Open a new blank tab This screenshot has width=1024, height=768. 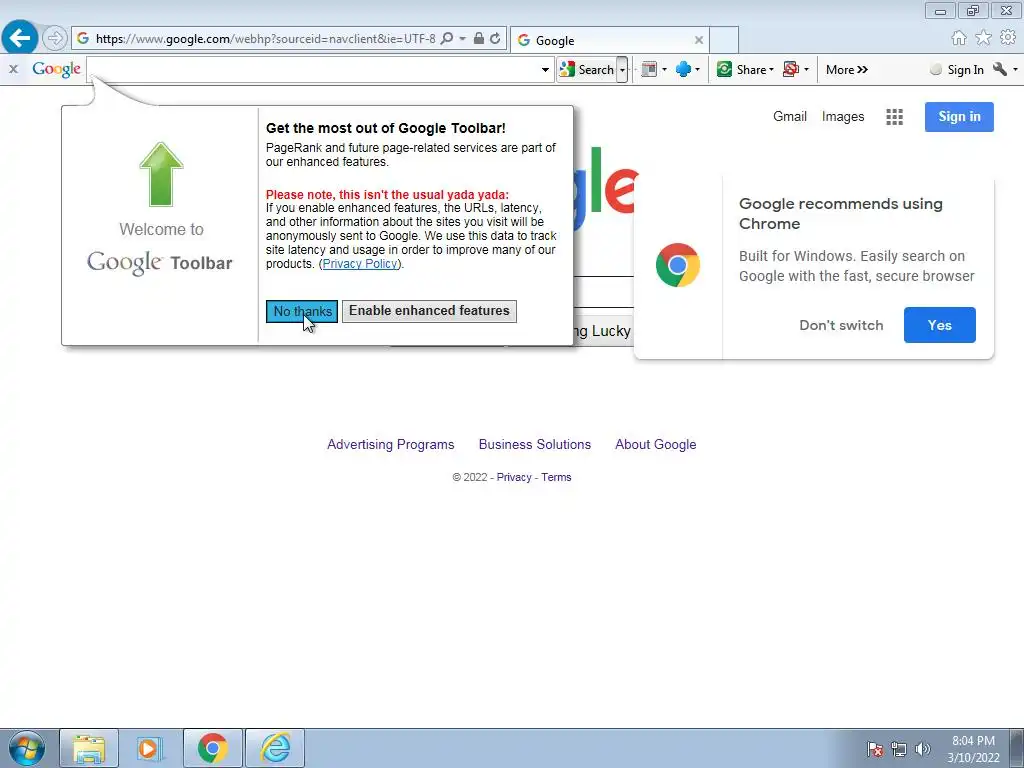[x=724, y=40]
